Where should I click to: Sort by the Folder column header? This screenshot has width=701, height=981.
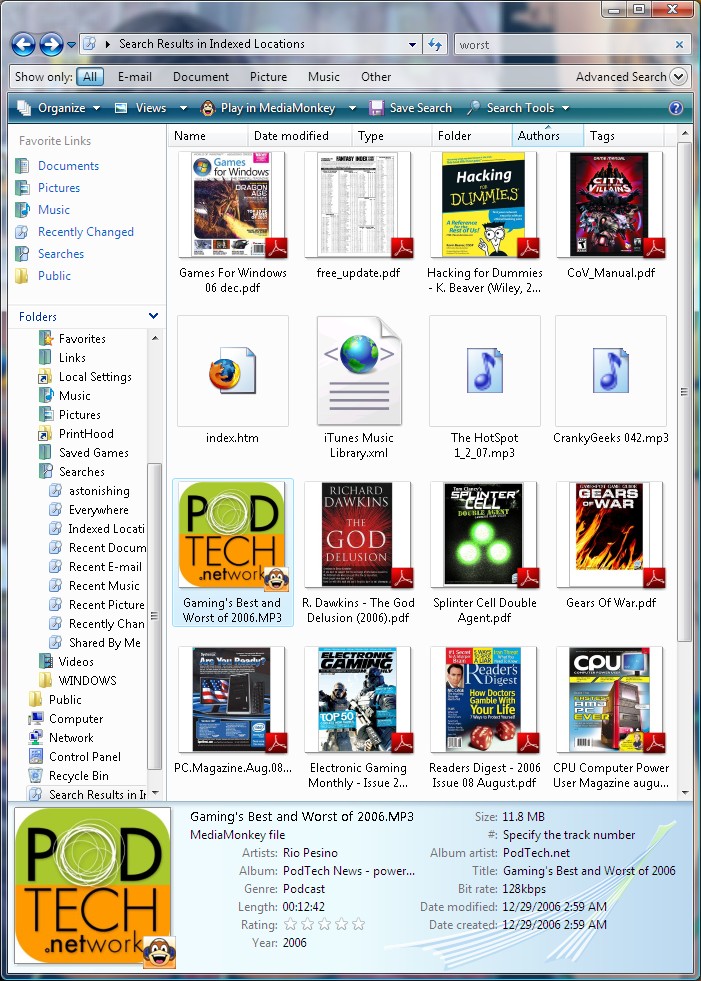coord(472,136)
